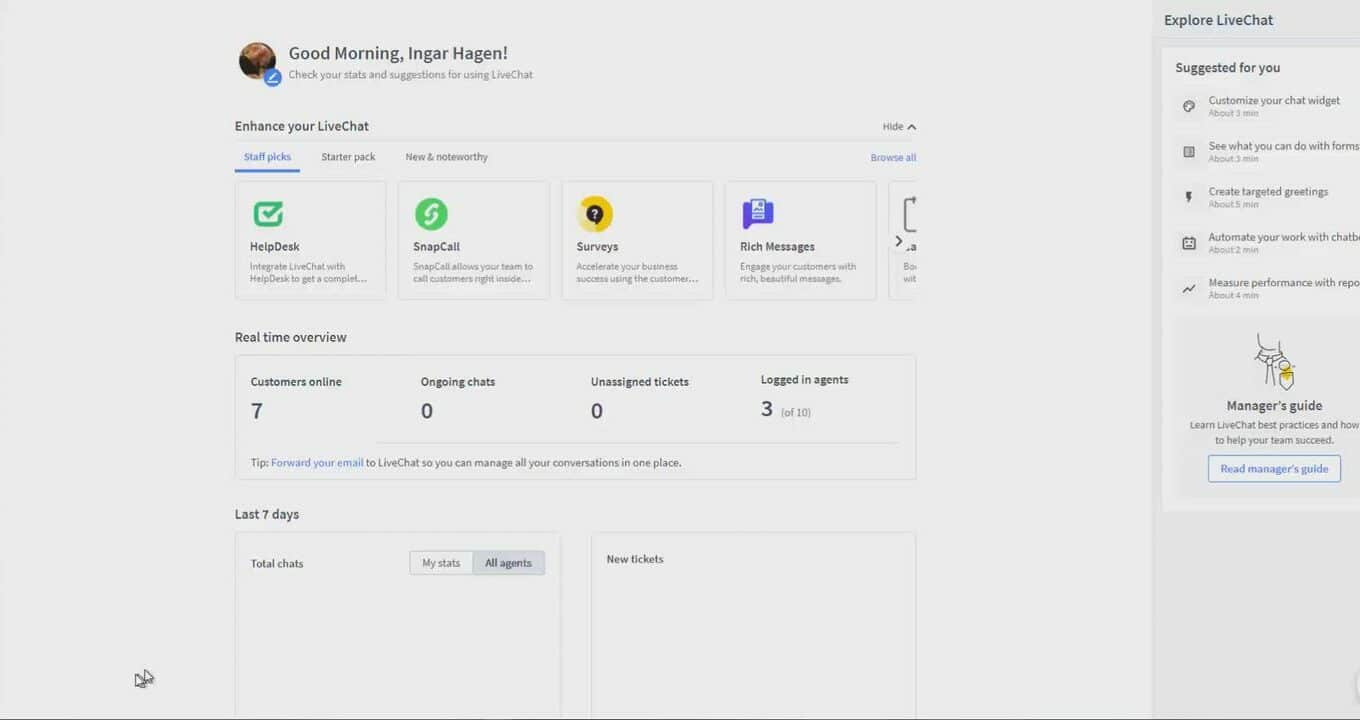Open the Surveys app icon
This screenshot has height=720, width=1360.
[595, 213]
